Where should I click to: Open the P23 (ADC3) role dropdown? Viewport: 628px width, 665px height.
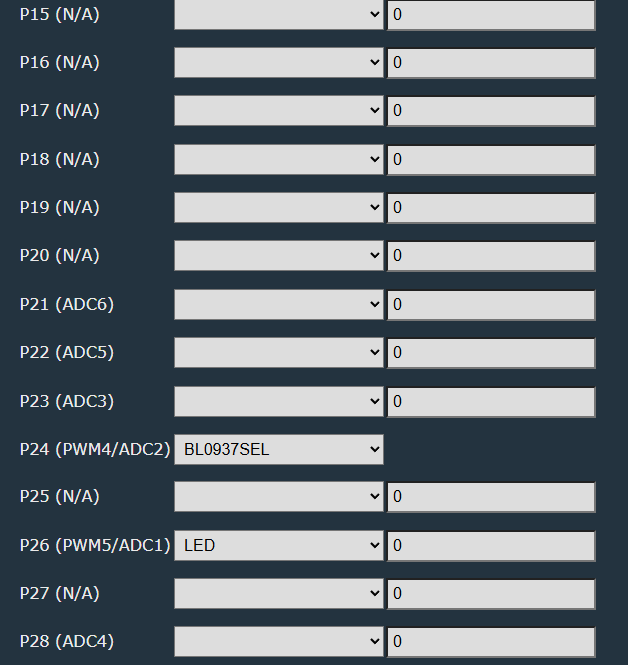tap(278, 402)
